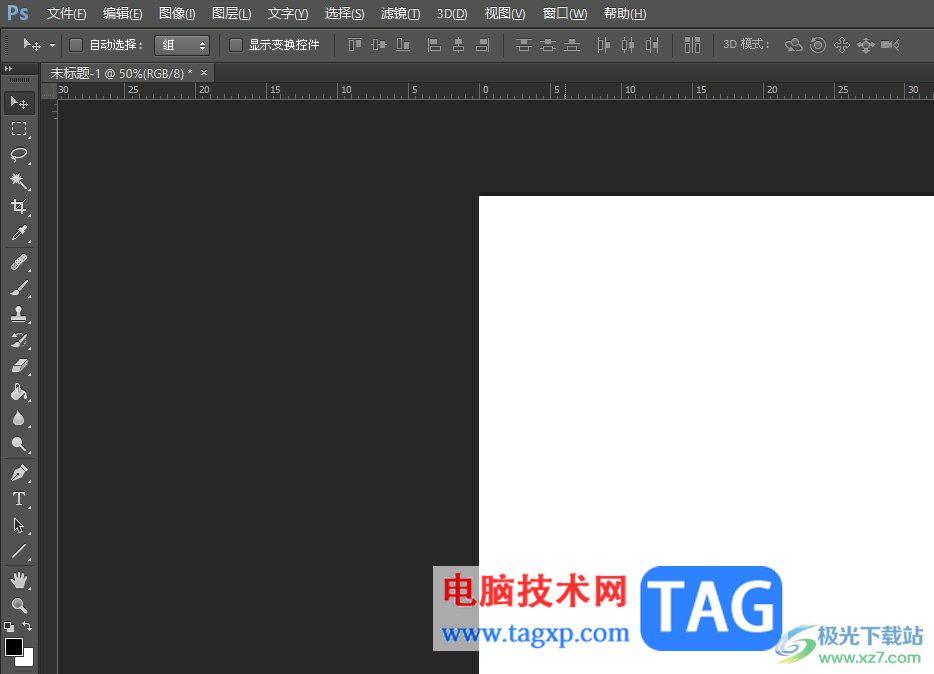The width and height of the screenshot is (934, 674).
Task: Click the distribute left edges icon
Action: click(603, 45)
